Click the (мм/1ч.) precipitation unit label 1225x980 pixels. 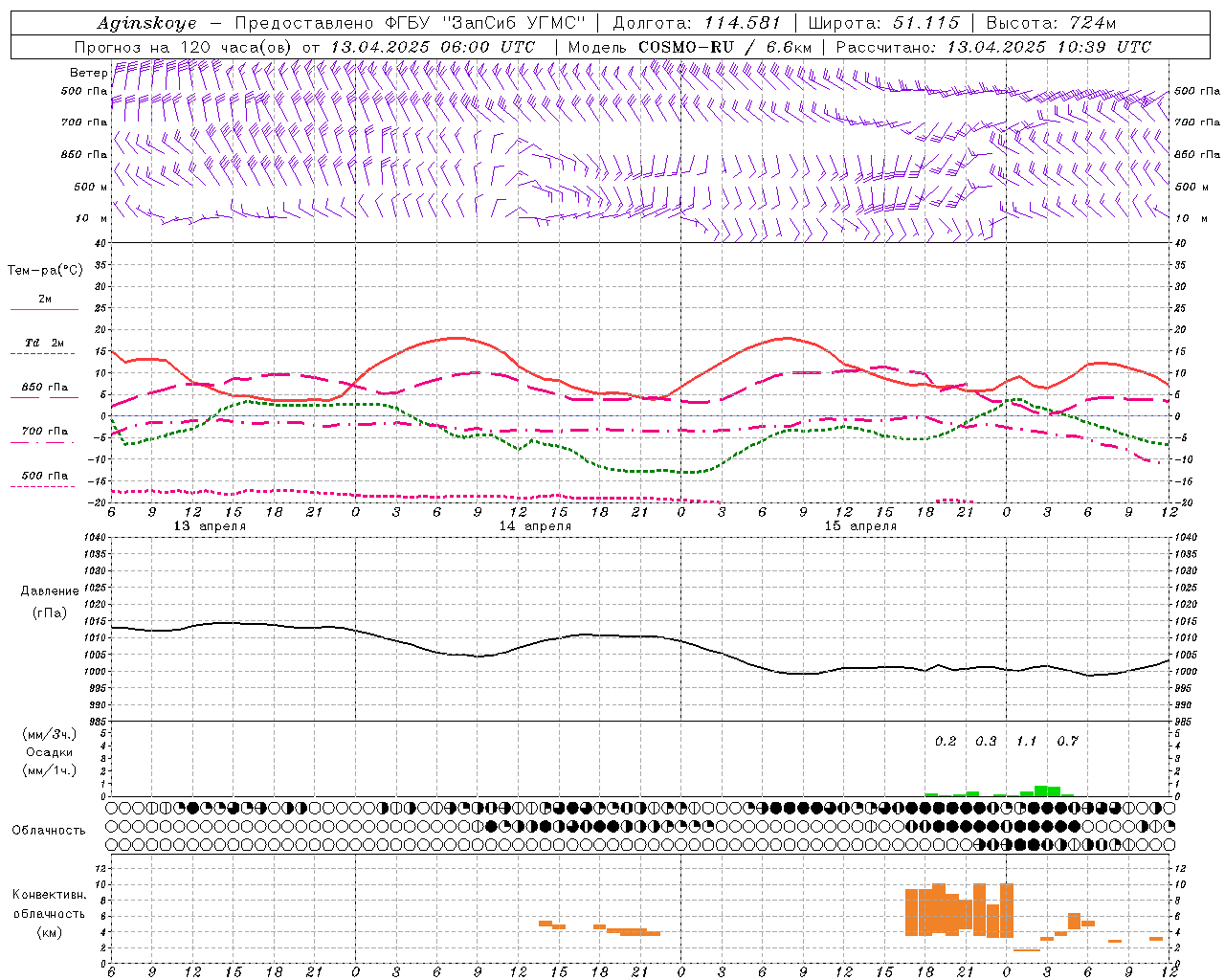[x=49, y=770]
